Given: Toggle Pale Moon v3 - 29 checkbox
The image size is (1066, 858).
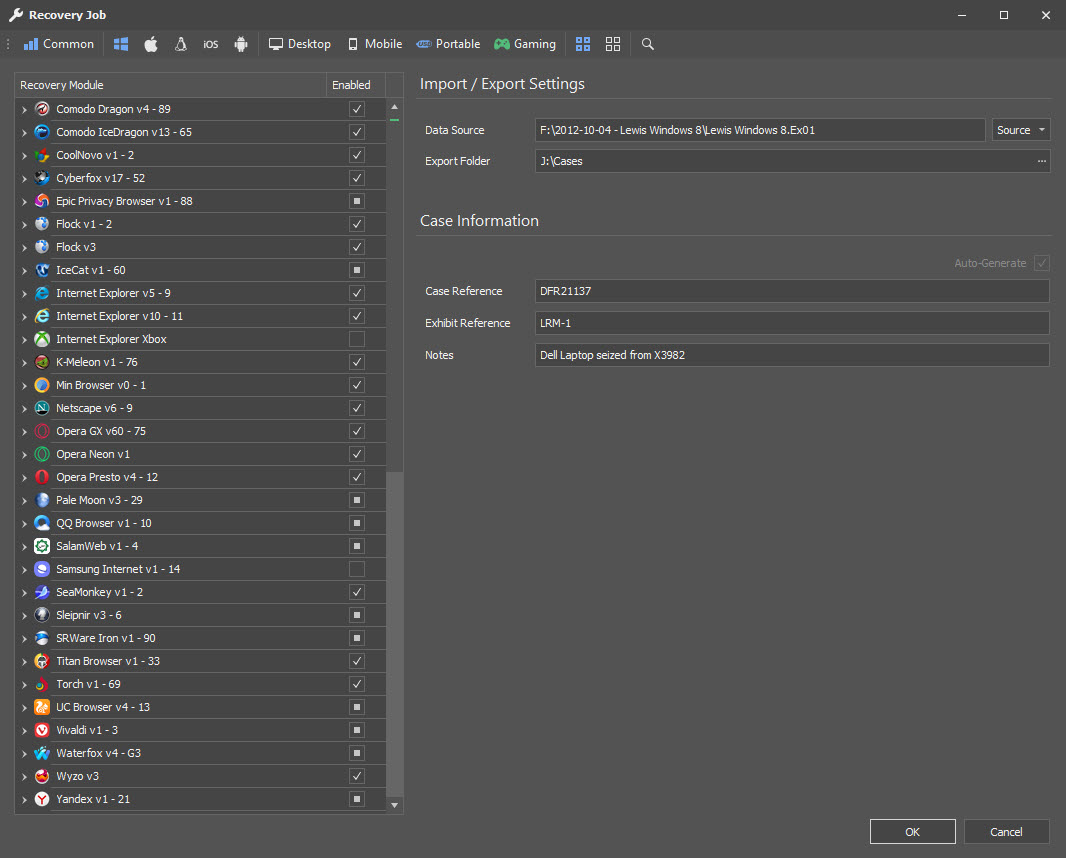Looking at the screenshot, I should pyautogui.click(x=357, y=500).
